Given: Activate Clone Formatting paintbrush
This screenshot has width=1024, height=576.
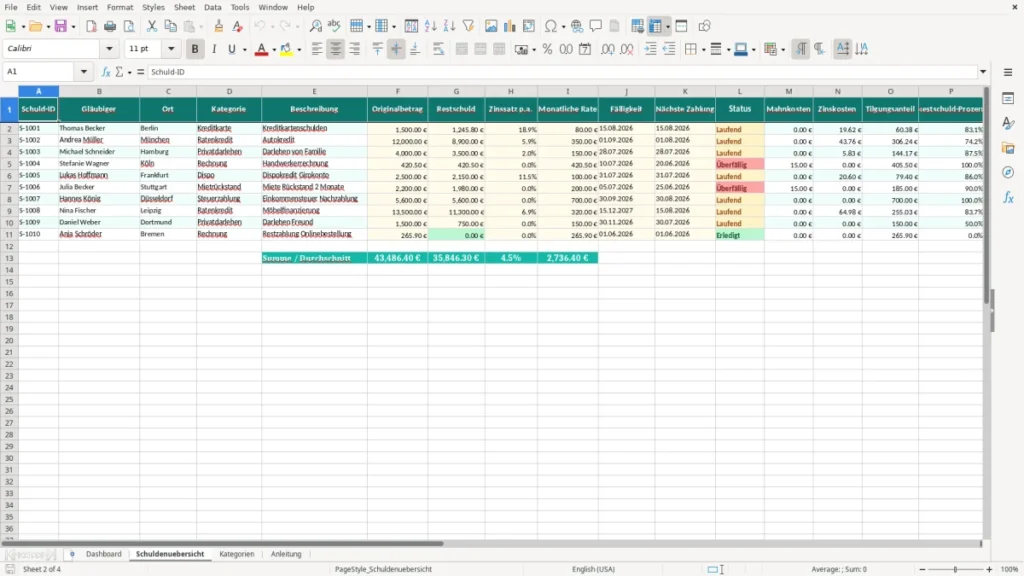Looking at the screenshot, I should pos(219,26).
